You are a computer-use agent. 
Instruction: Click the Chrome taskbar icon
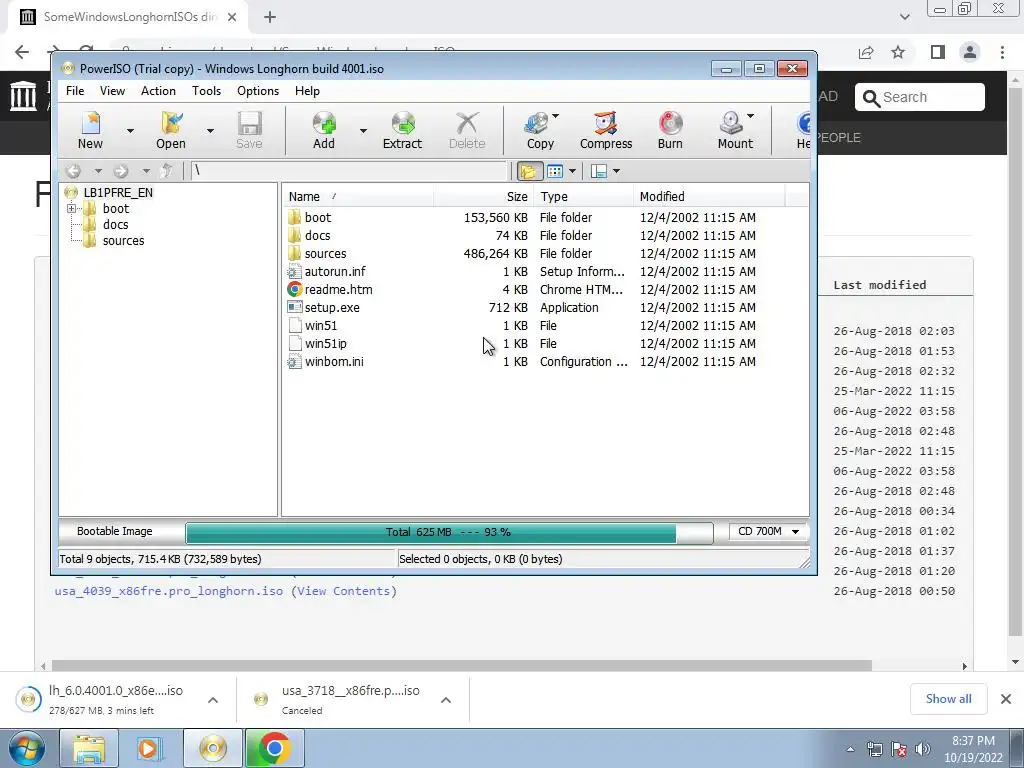coord(274,748)
